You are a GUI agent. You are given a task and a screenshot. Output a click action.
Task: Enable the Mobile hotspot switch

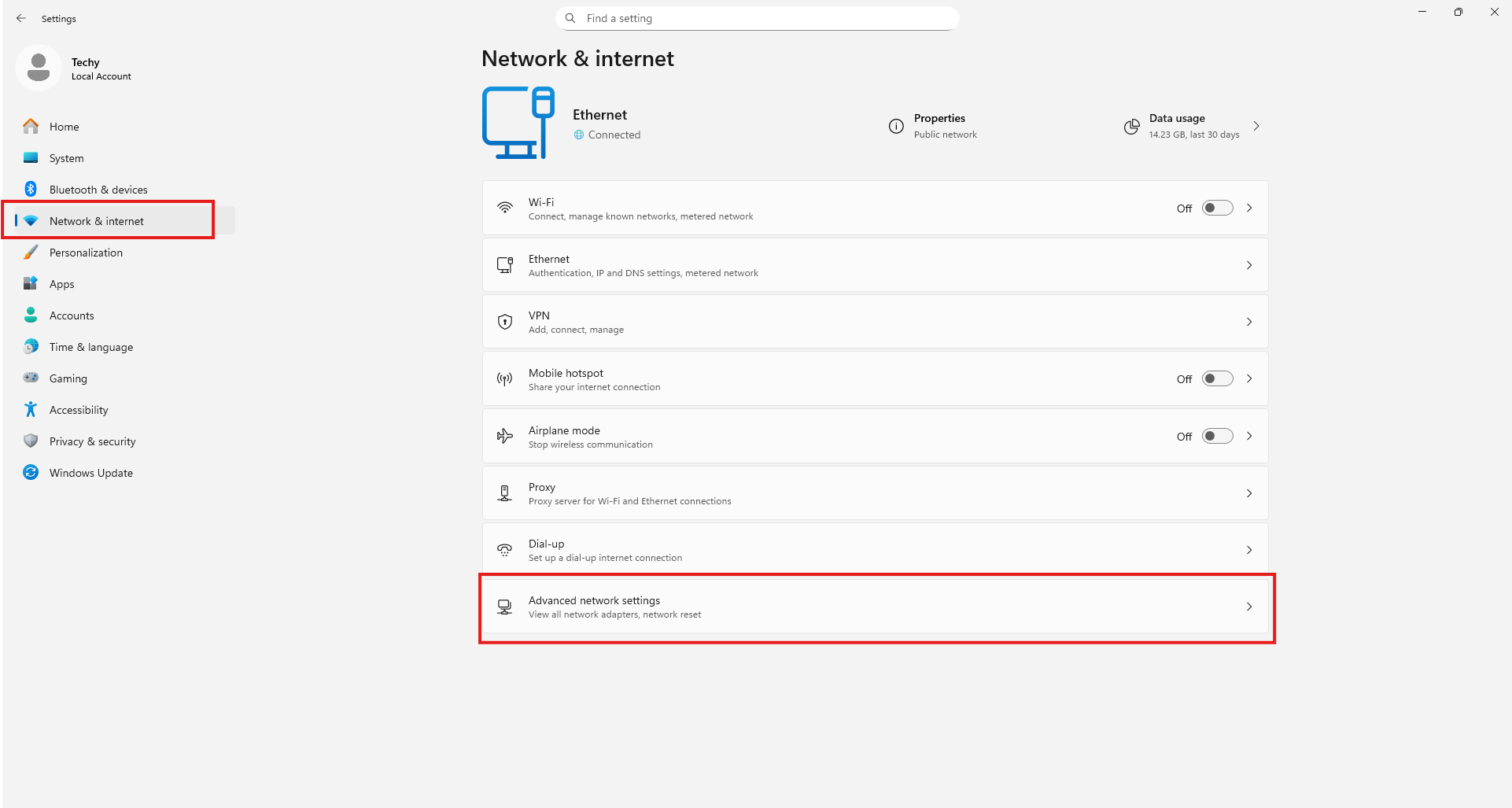(x=1217, y=378)
